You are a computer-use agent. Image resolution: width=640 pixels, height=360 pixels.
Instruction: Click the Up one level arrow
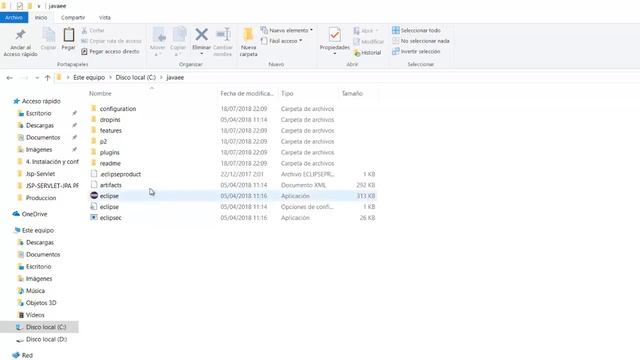(x=47, y=78)
